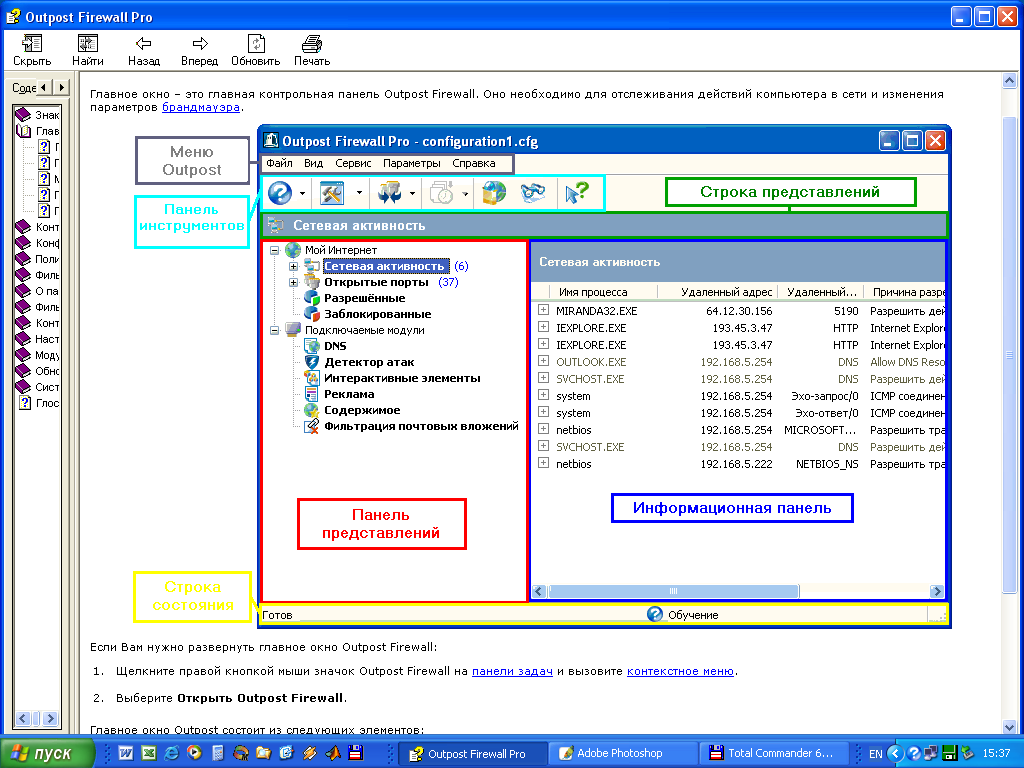Switch to Total Commander taskbar button
The image size is (1024, 768).
pos(773,753)
